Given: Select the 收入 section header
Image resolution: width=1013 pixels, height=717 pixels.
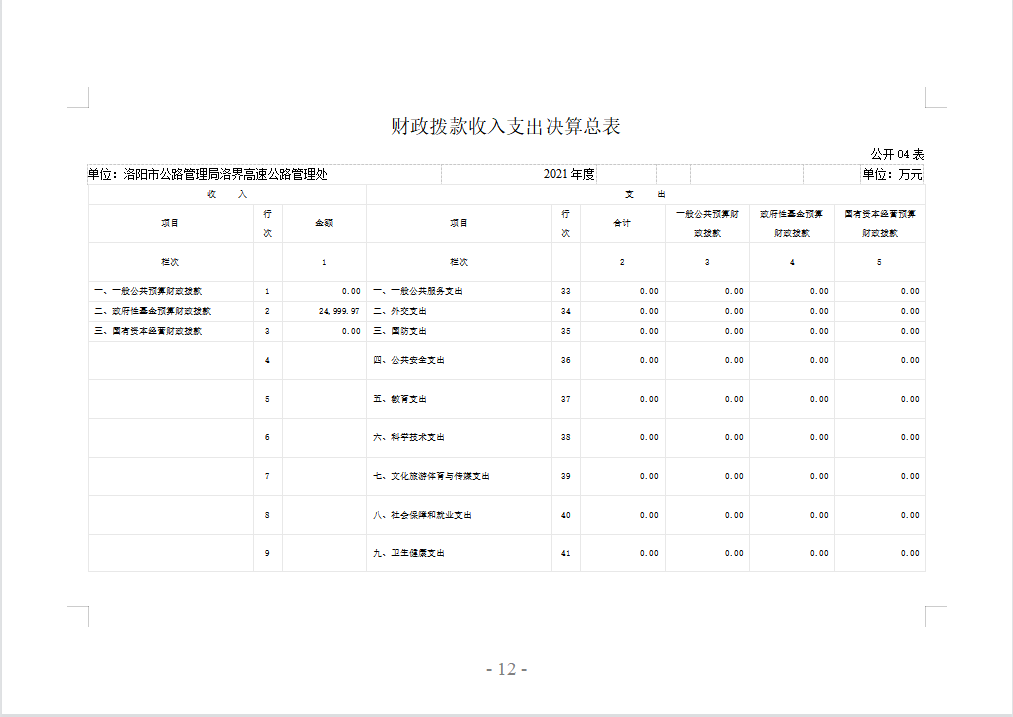Looking at the screenshot, I should 227,194.
